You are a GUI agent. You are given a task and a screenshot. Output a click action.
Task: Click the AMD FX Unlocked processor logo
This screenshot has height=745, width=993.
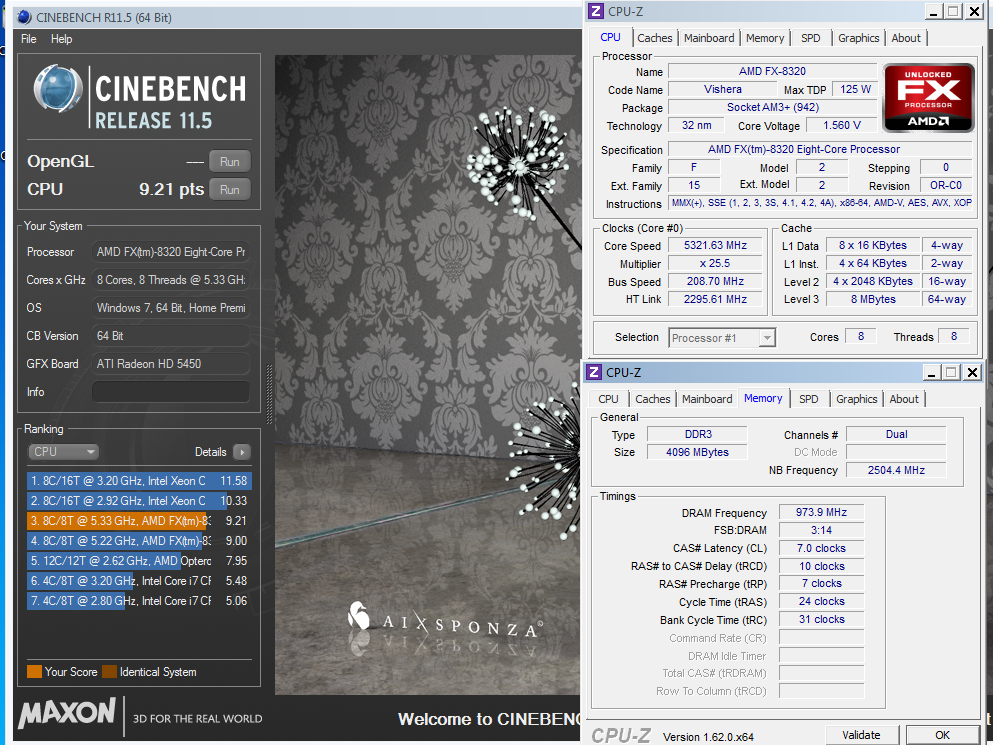[928, 97]
